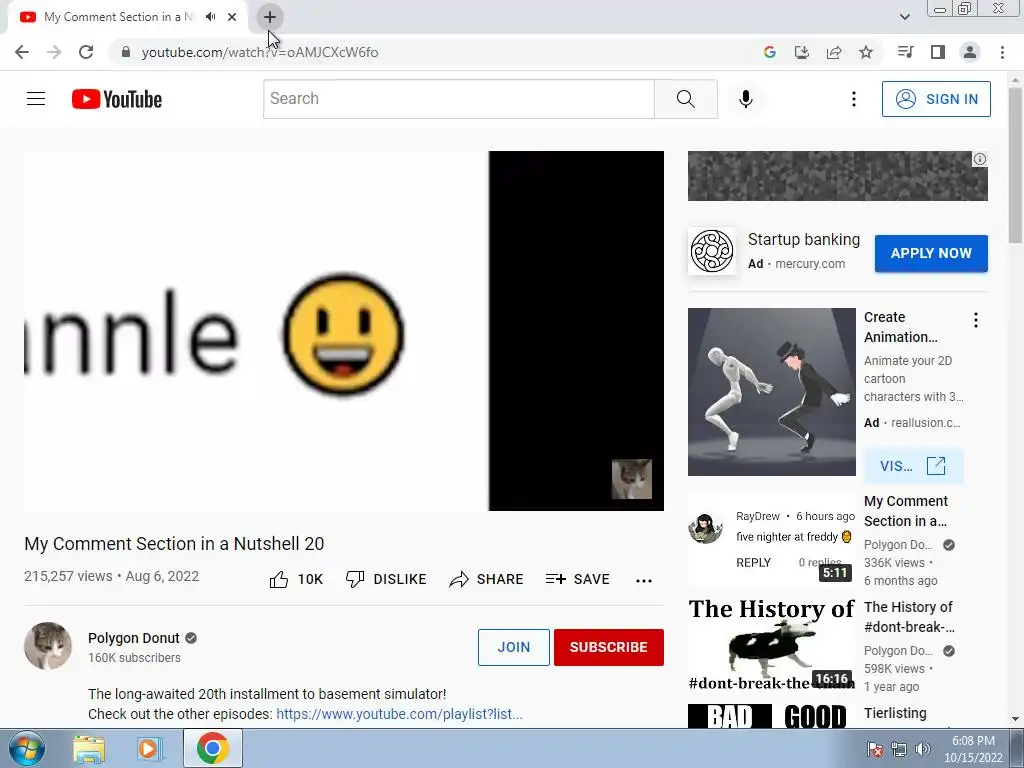The image size is (1024, 768).
Task: Open more actions ellipsis under video
Action: pyautogui.click(x=644, y=581)
